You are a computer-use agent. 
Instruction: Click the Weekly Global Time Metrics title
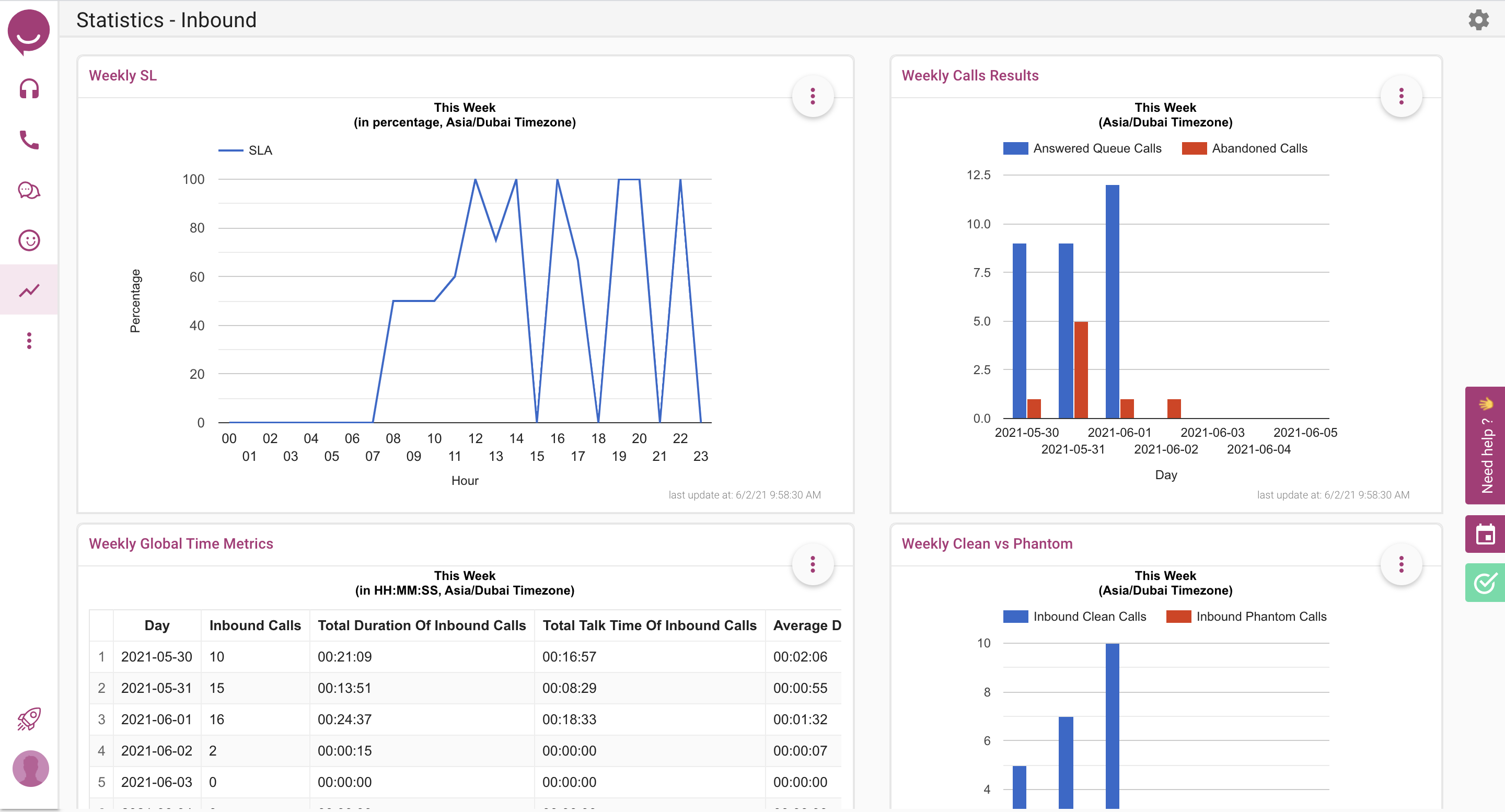[x=181, y=543]
